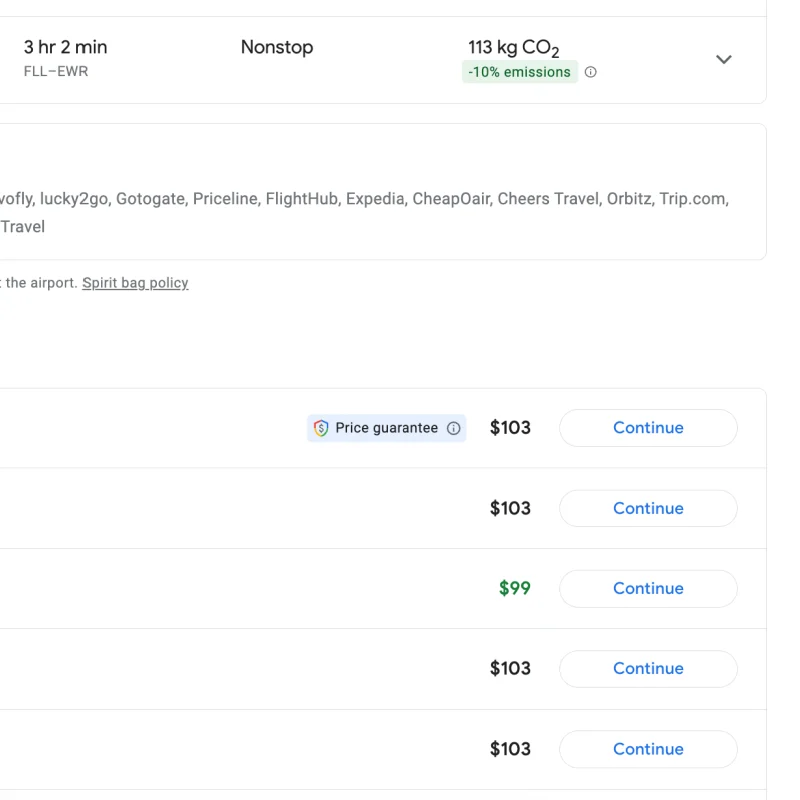Click $103 price beside Price guarantee
This screenshot has height=800, width=800.
[510, 428]
